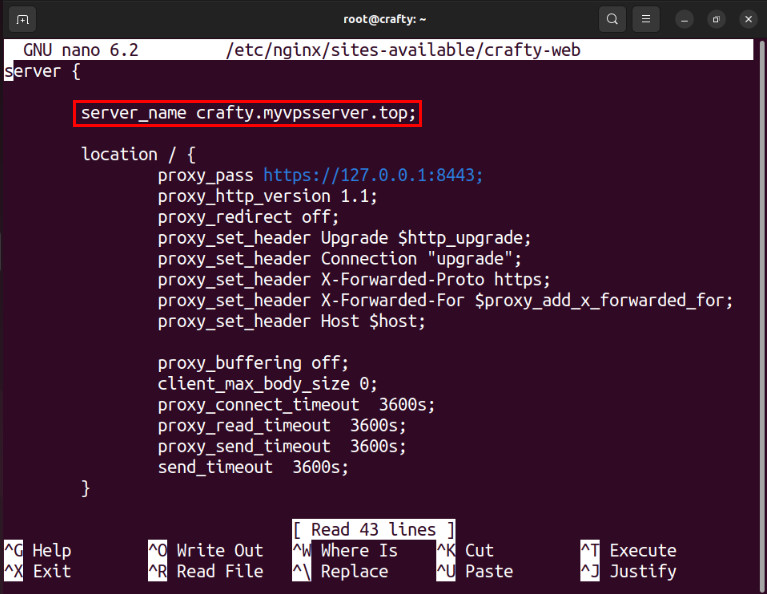Click the proxy_read_timeout 3600s line
Viewport: 767px width, 594px height.
(x=282, y=426)
